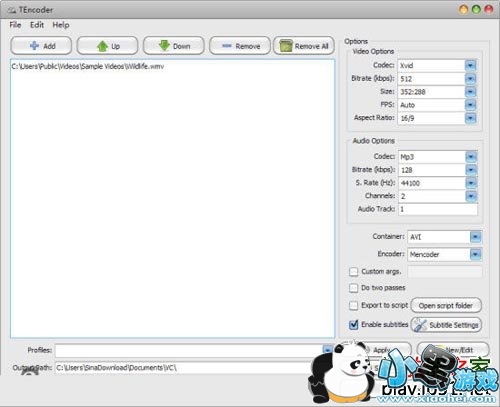The width and height of the screenshot is (500, 407).
Task: Click the blue minus Remove icon
Action: [227, 46]
